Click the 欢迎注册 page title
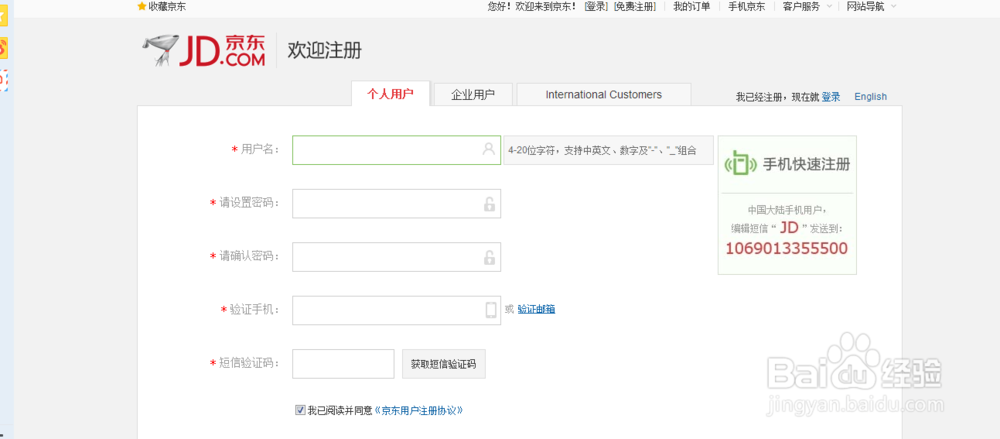The height and width of the screenshot is (439, 1000). click(x=325, y=50)
